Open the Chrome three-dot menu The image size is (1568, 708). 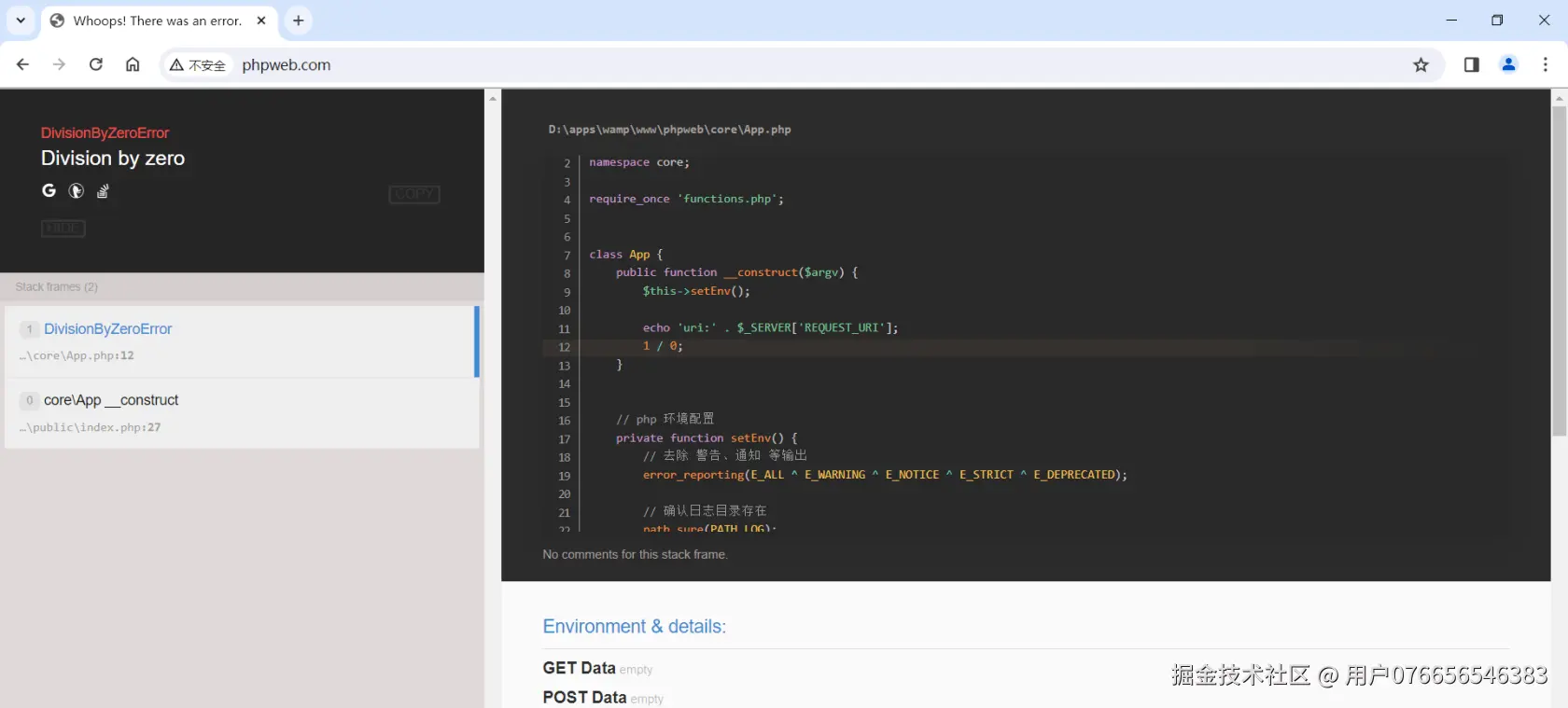pos(1546,64)
